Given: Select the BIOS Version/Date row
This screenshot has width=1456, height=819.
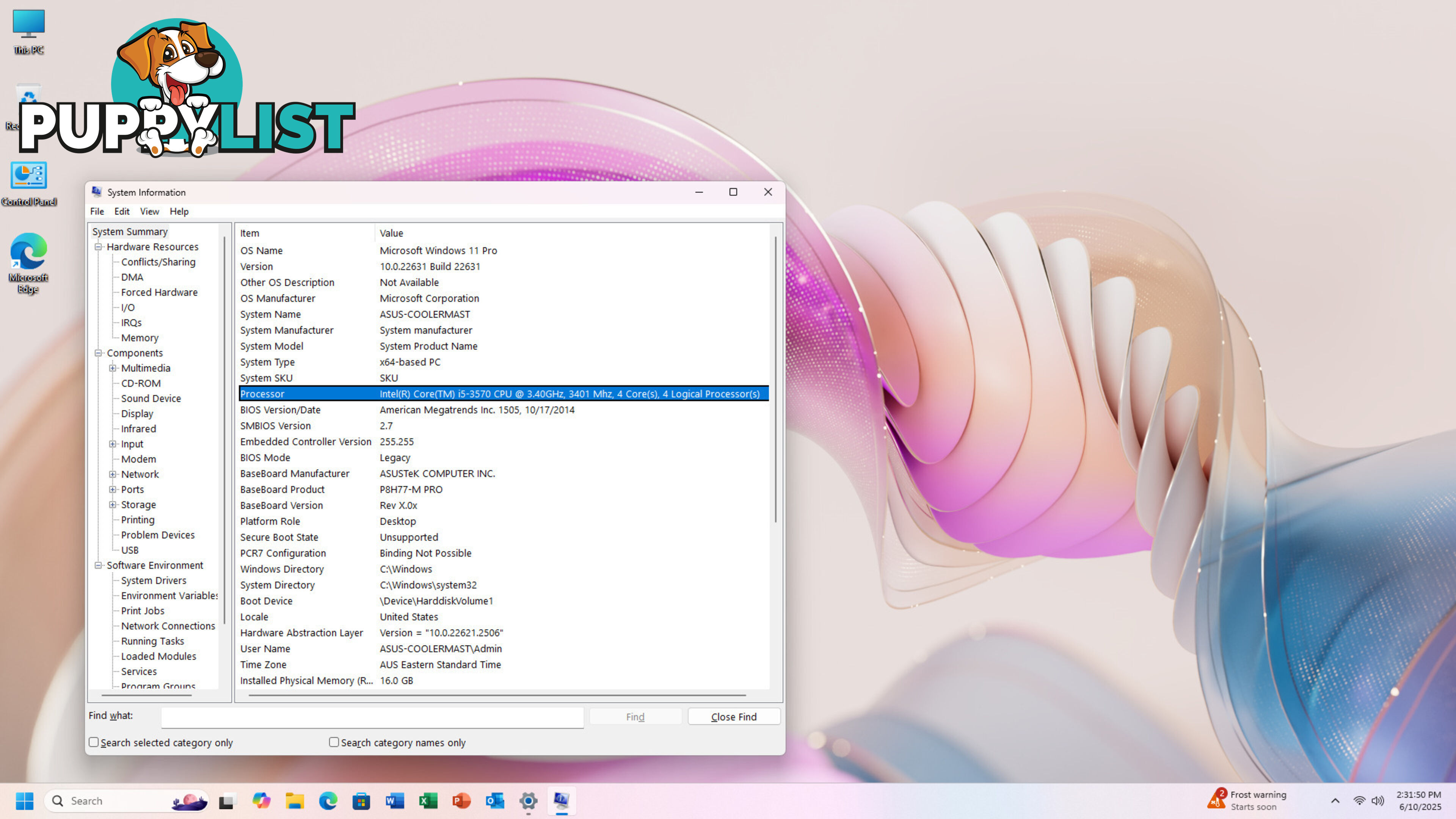Looking at the screenshot, I should pos(503,410).
